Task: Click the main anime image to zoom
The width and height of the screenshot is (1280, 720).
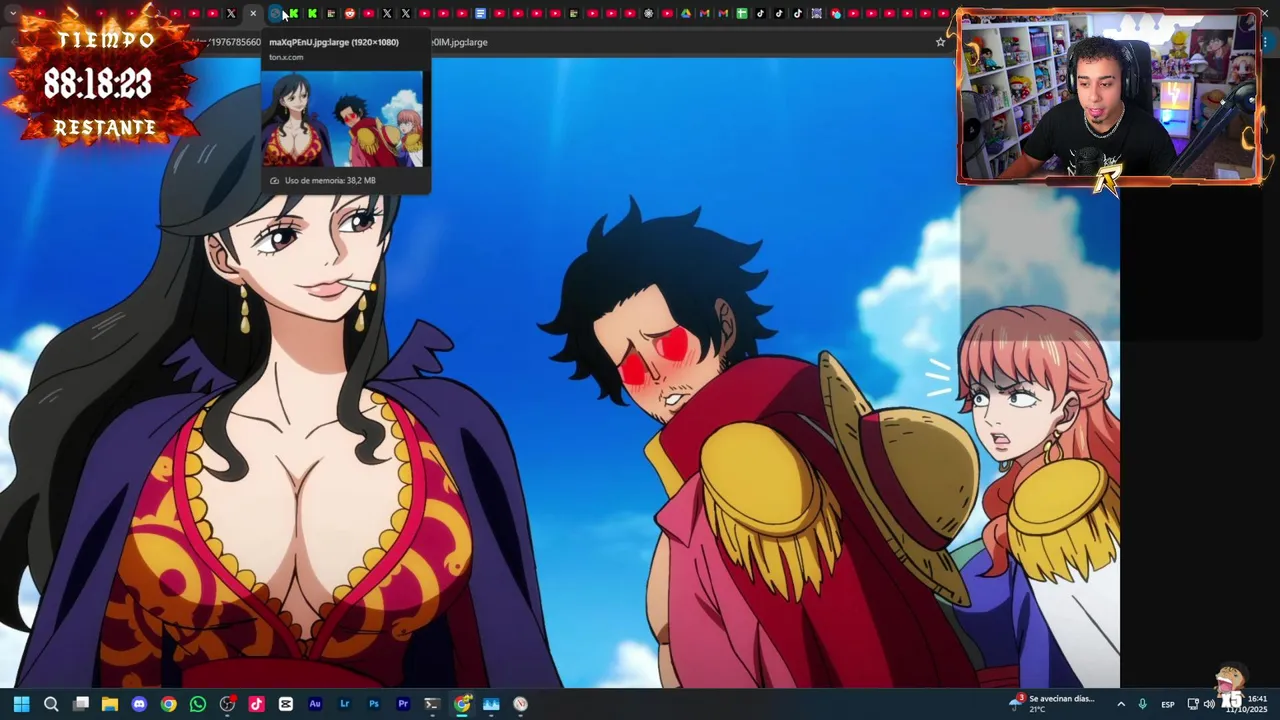Action: click(560, 372)
